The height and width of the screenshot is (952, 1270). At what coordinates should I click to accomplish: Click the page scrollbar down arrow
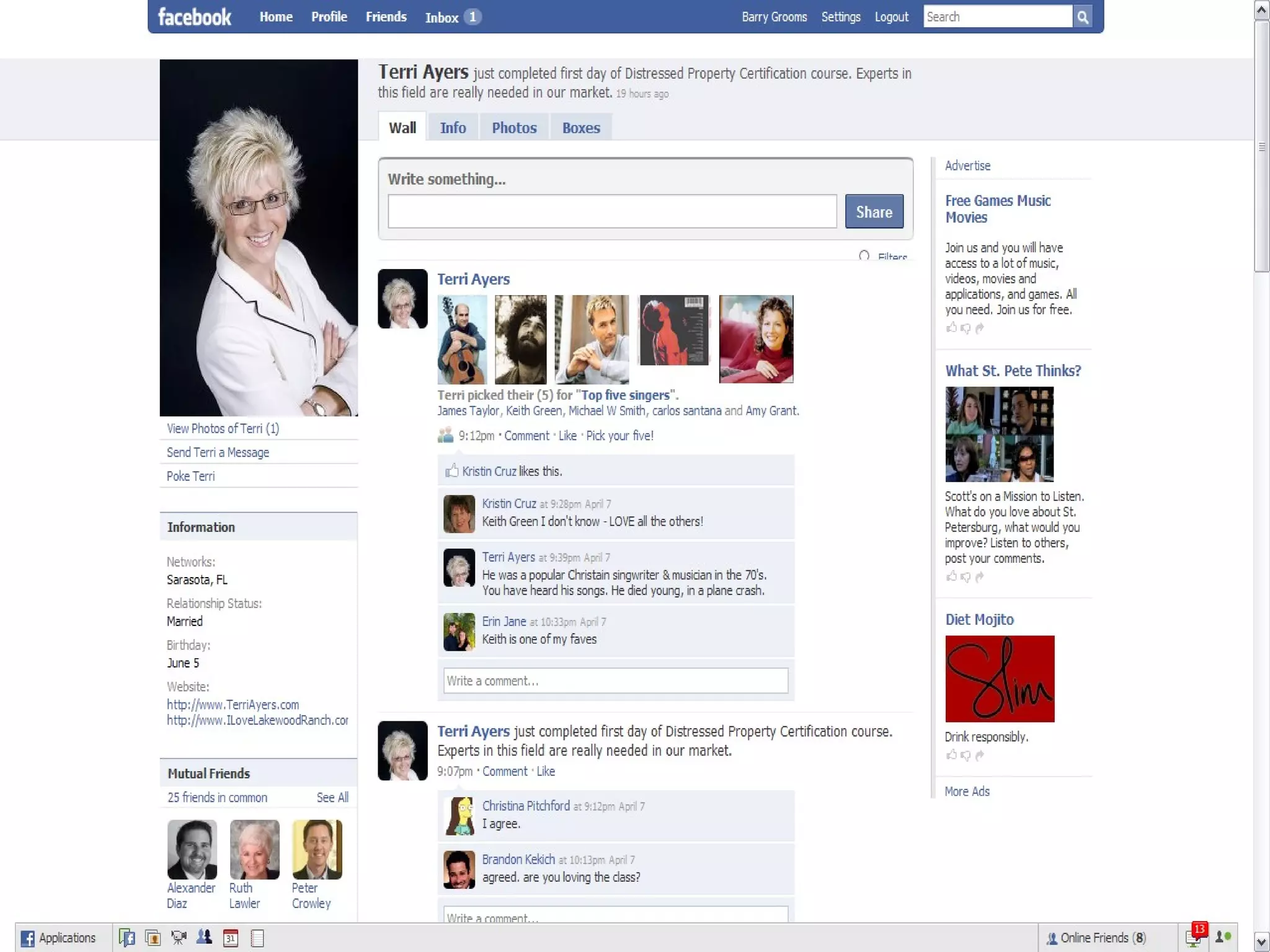pyautogui.click(x=1261, y=941)
